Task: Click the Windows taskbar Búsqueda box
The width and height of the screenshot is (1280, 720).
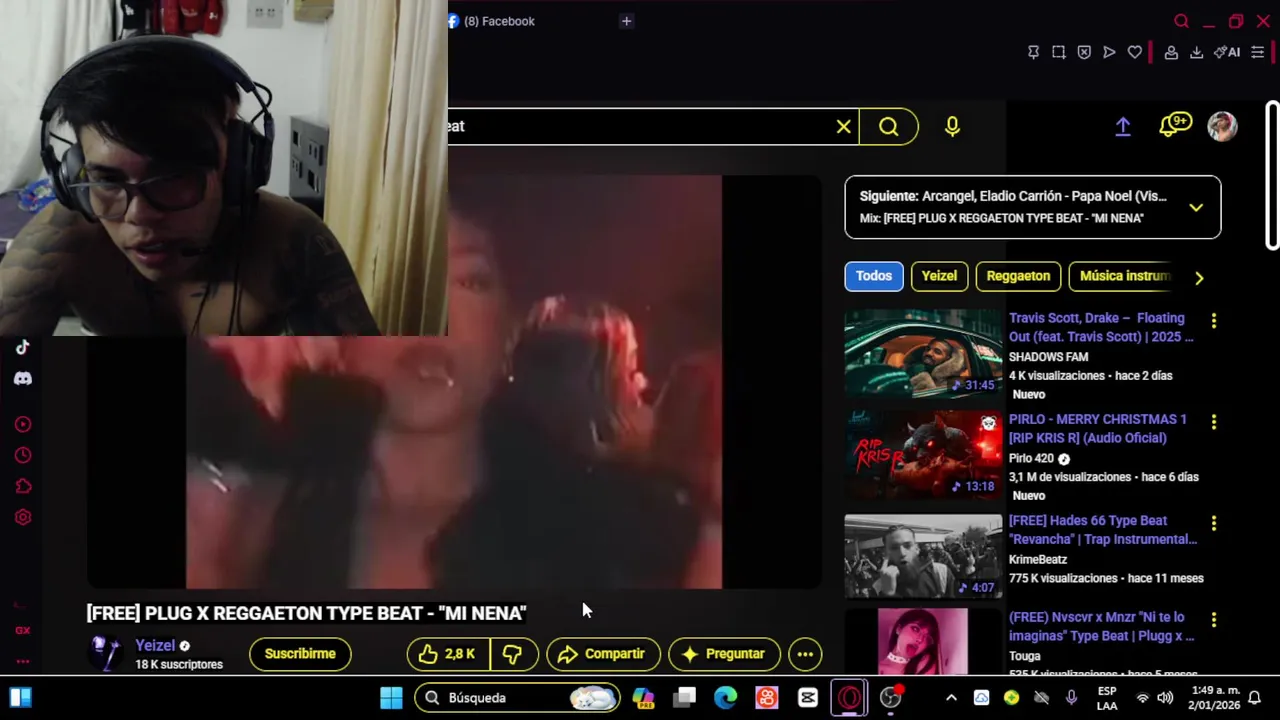Action: tap(517, 698)
